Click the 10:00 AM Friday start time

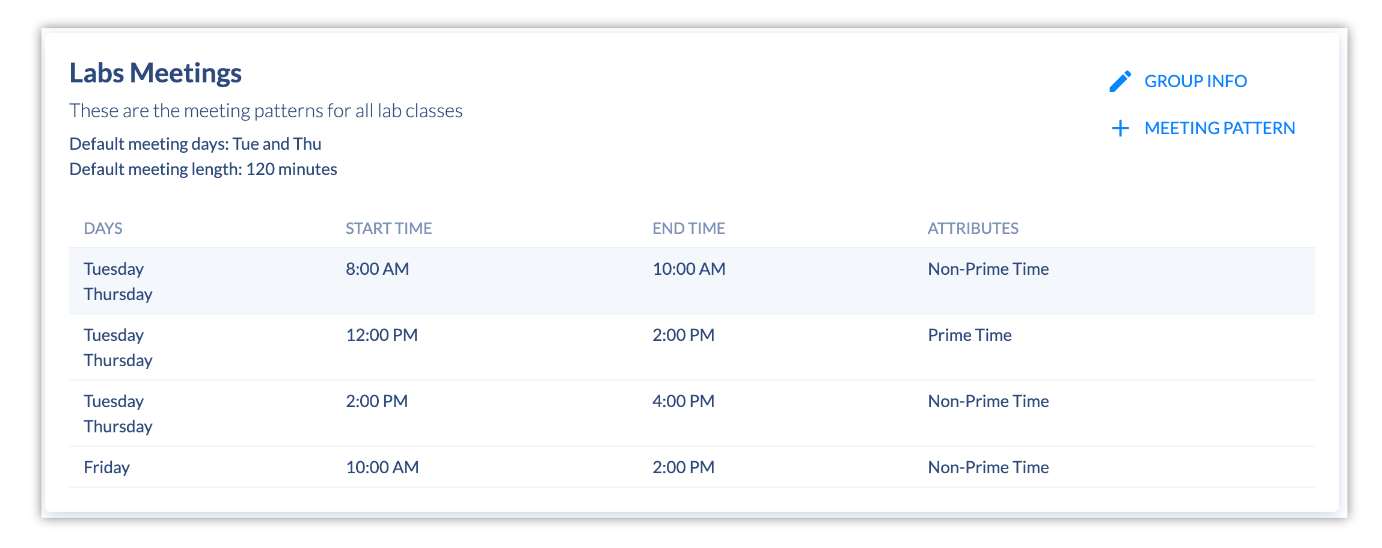pyautogui.click(x=382, y=467)
